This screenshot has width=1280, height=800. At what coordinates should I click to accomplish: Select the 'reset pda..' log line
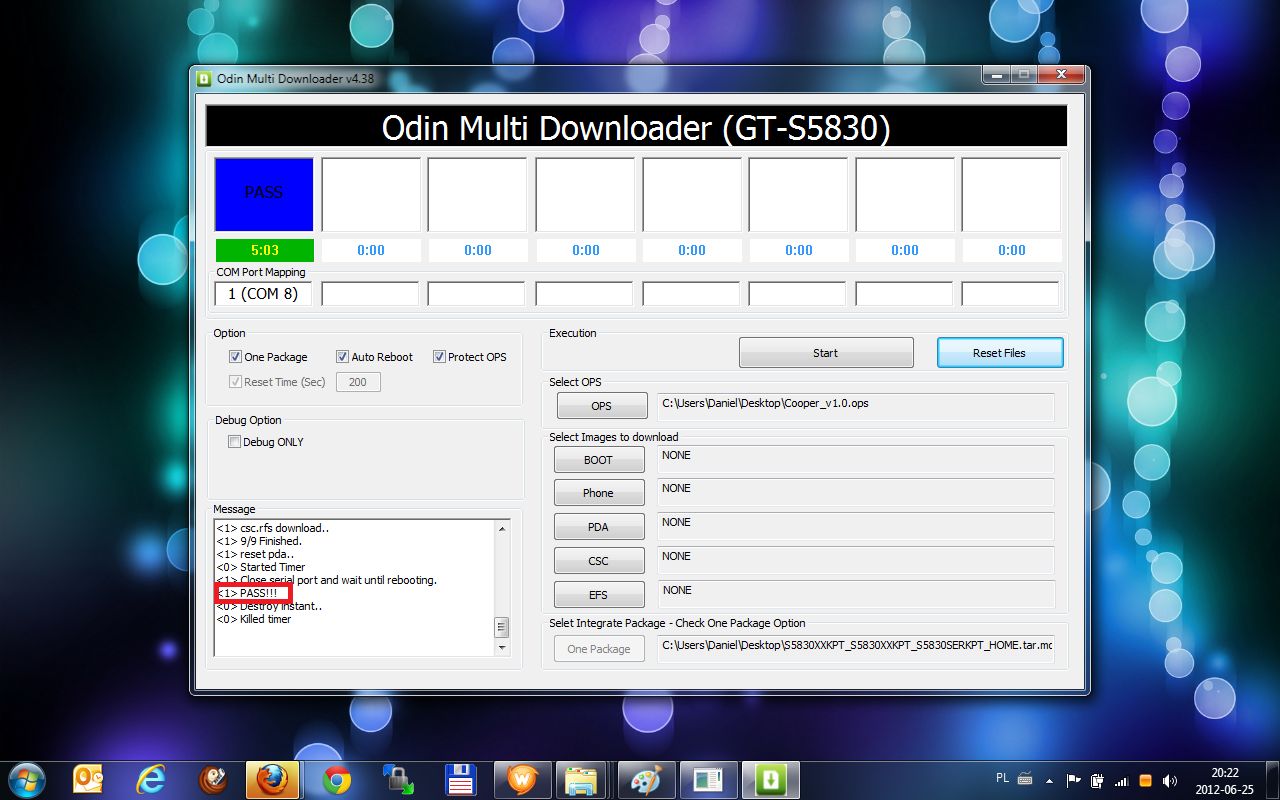pos(255,554)
